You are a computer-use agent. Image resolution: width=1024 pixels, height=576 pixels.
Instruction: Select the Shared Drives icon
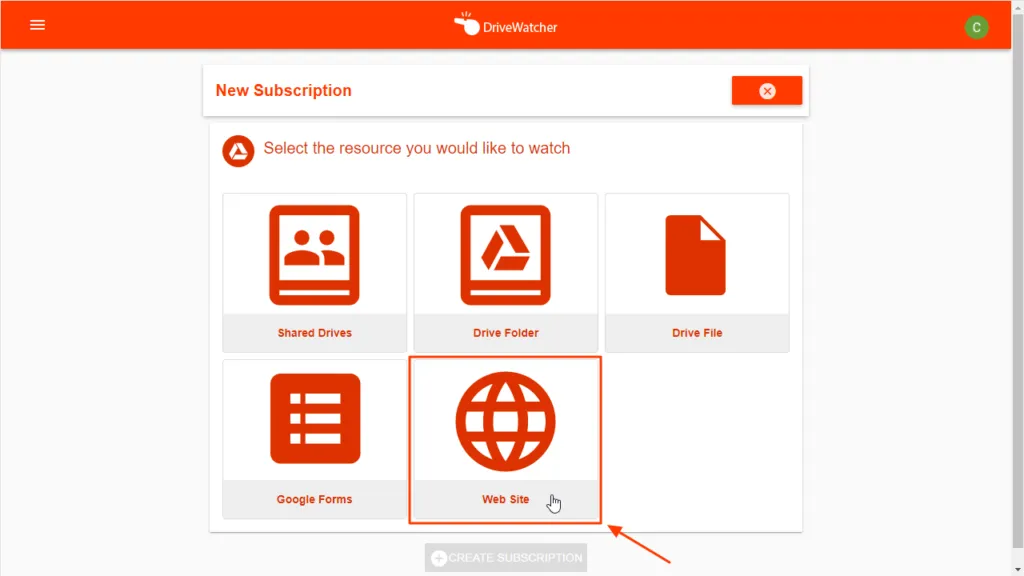point(314,255)
